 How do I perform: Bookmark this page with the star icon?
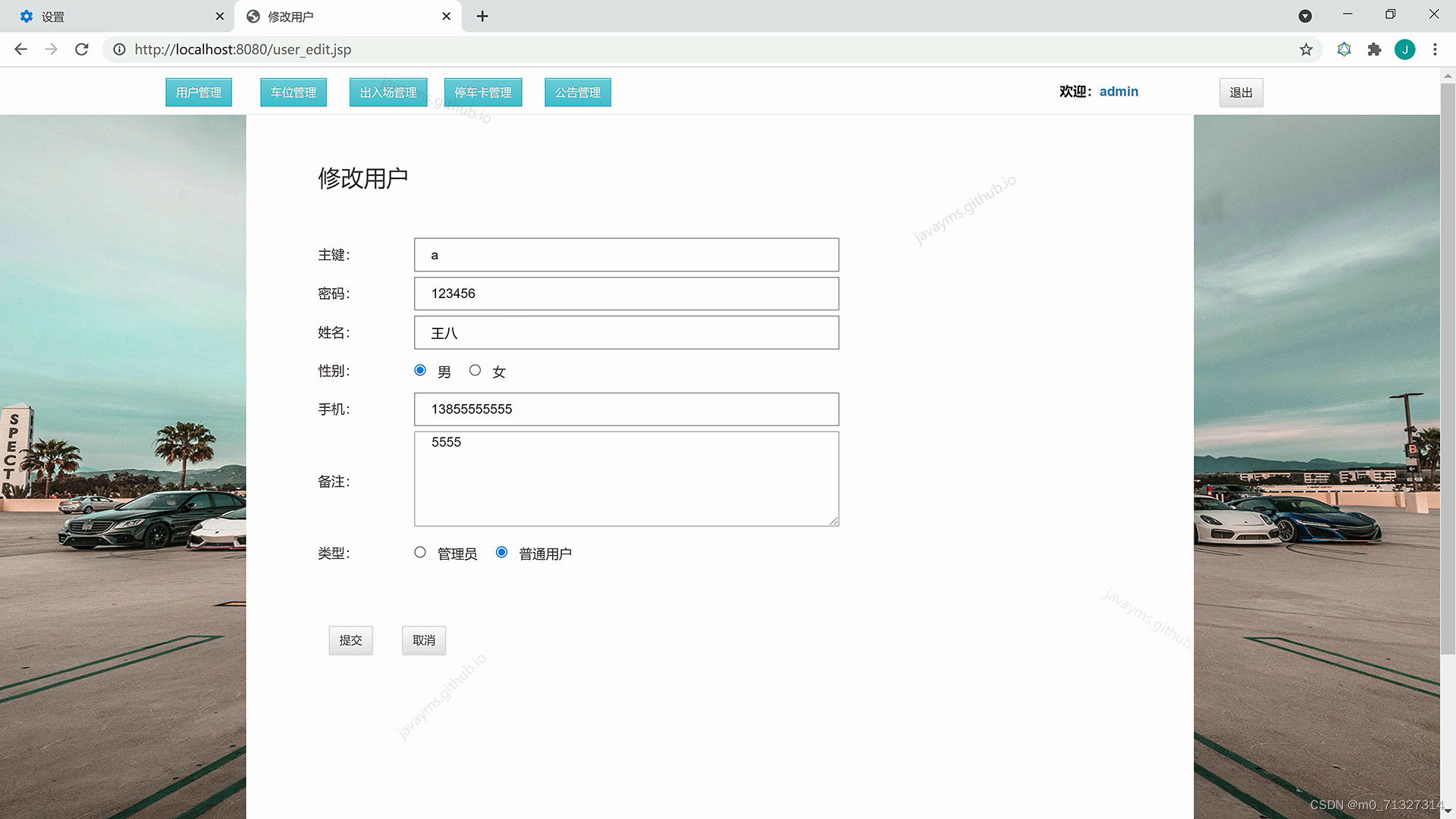1306,49
